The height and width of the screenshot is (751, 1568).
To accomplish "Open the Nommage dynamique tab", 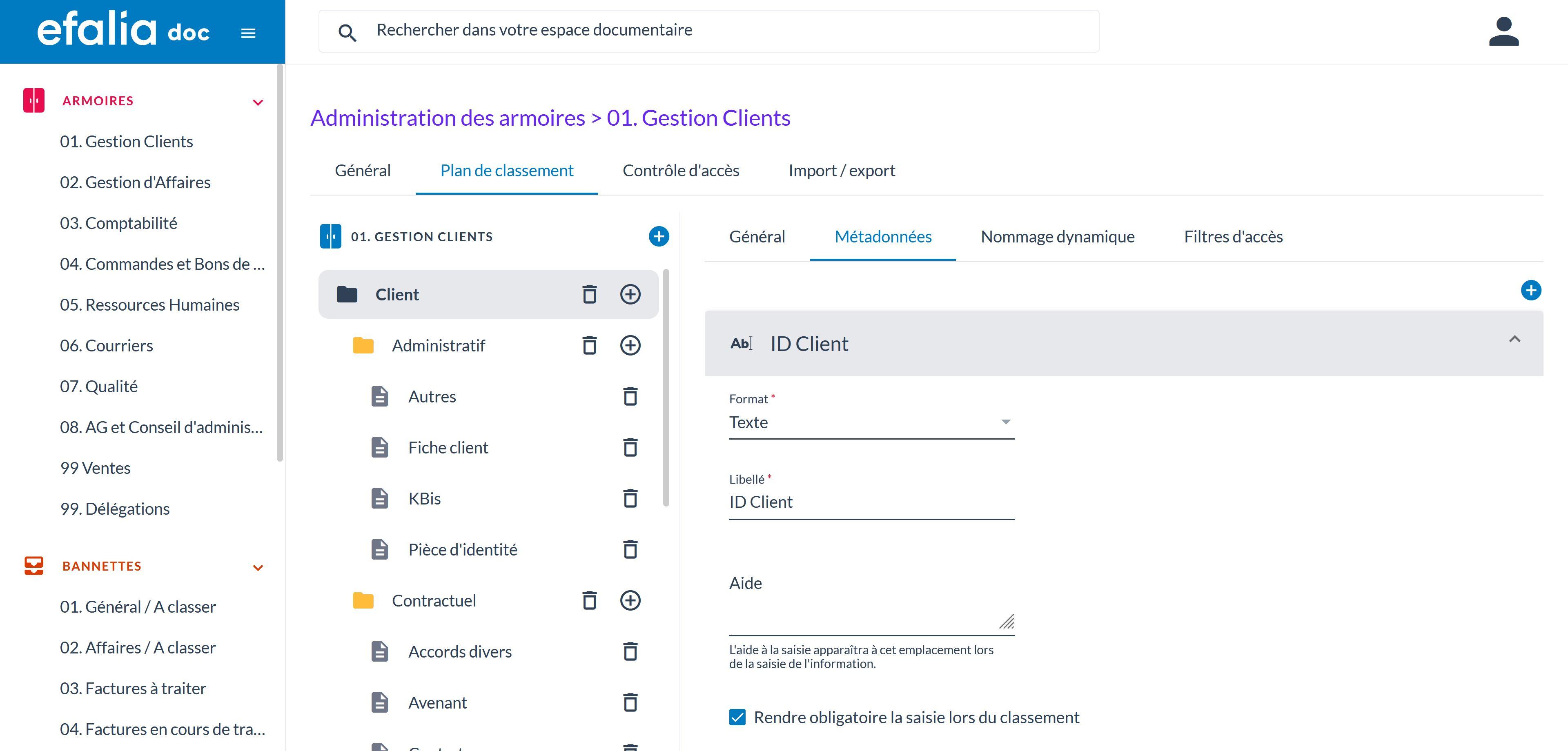I will pyautogui.click(x=1057, y=237).
